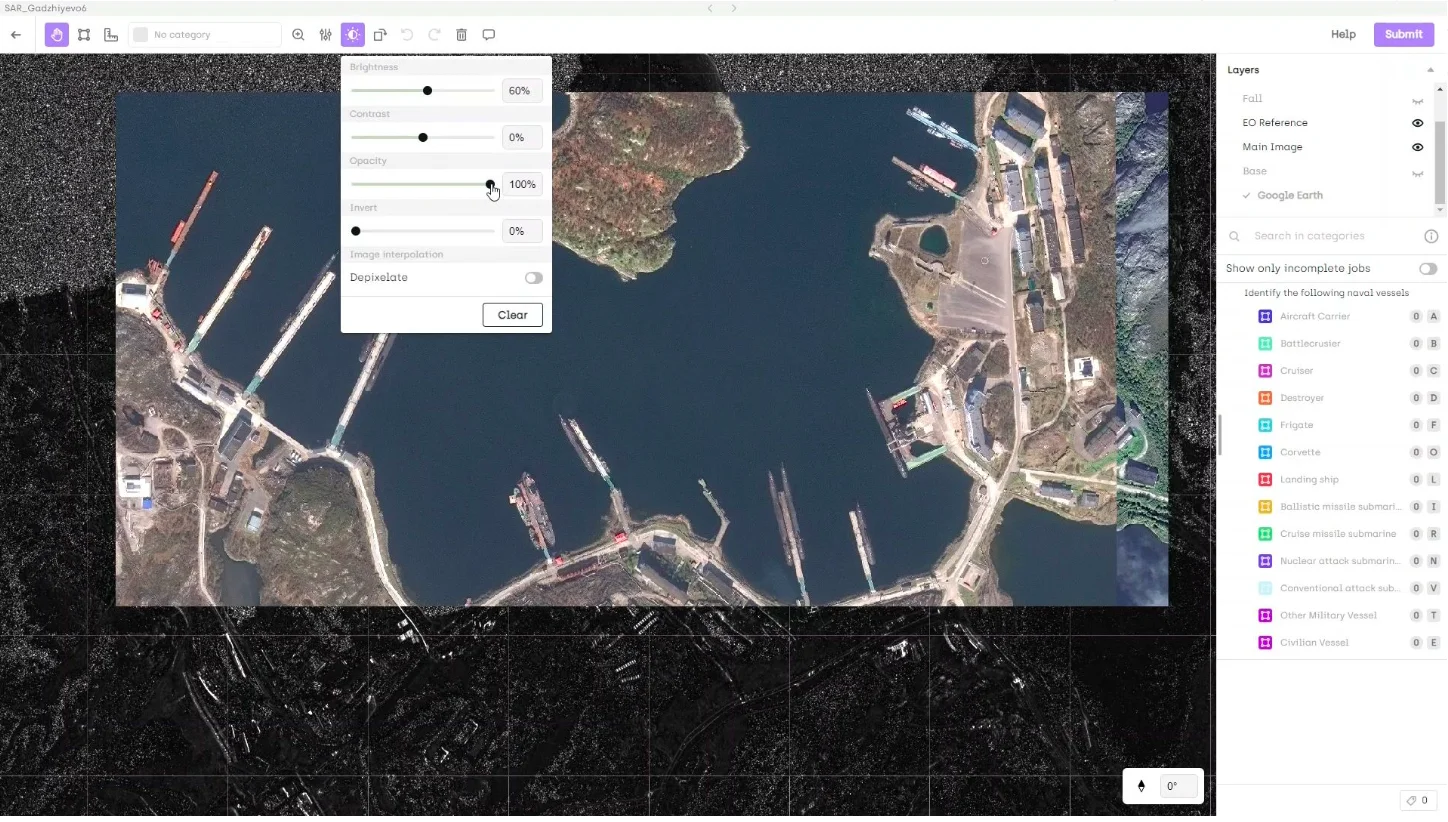1448x822 pixels.
Task: Click the Brightness slider track
Action: (x=460, y=91)
